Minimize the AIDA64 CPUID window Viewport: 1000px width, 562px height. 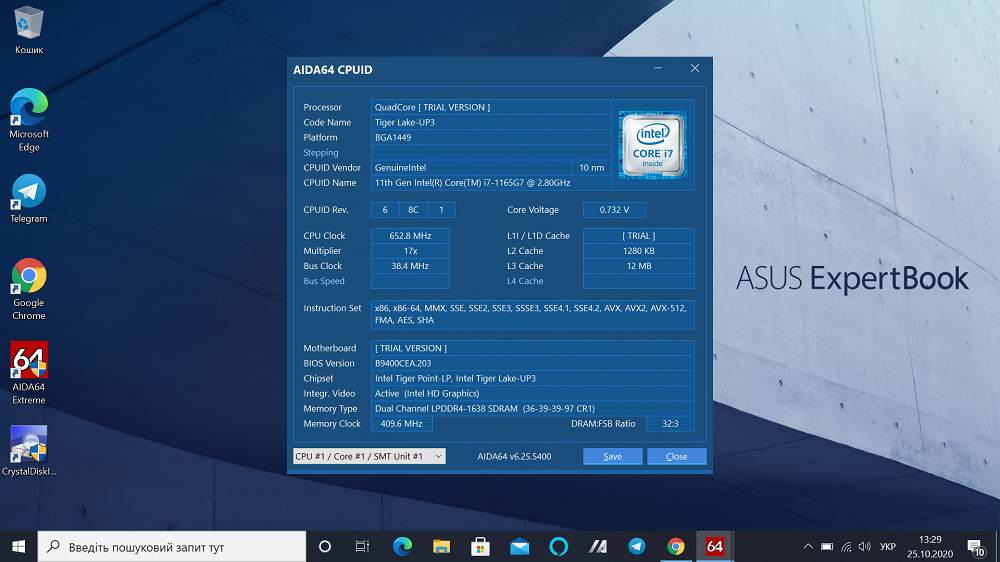click(x=658, y=68)
